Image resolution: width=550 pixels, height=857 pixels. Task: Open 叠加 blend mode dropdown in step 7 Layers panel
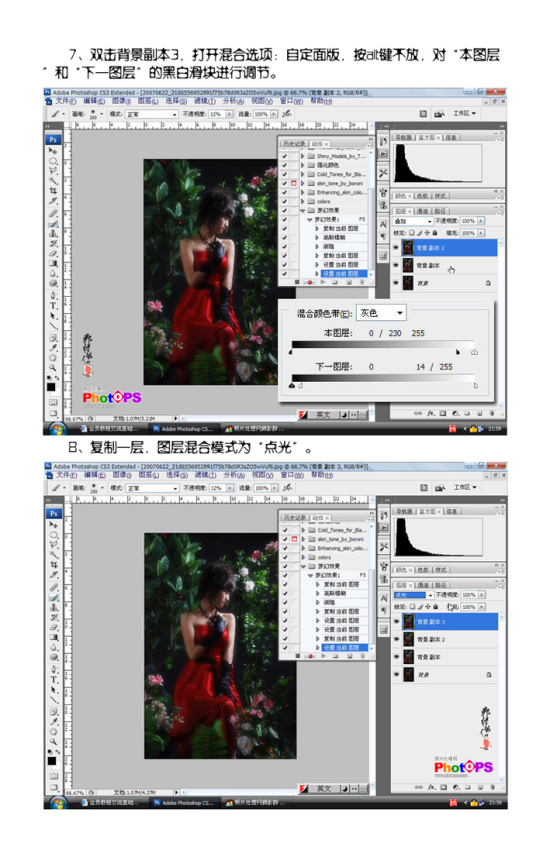pos(413,221)
